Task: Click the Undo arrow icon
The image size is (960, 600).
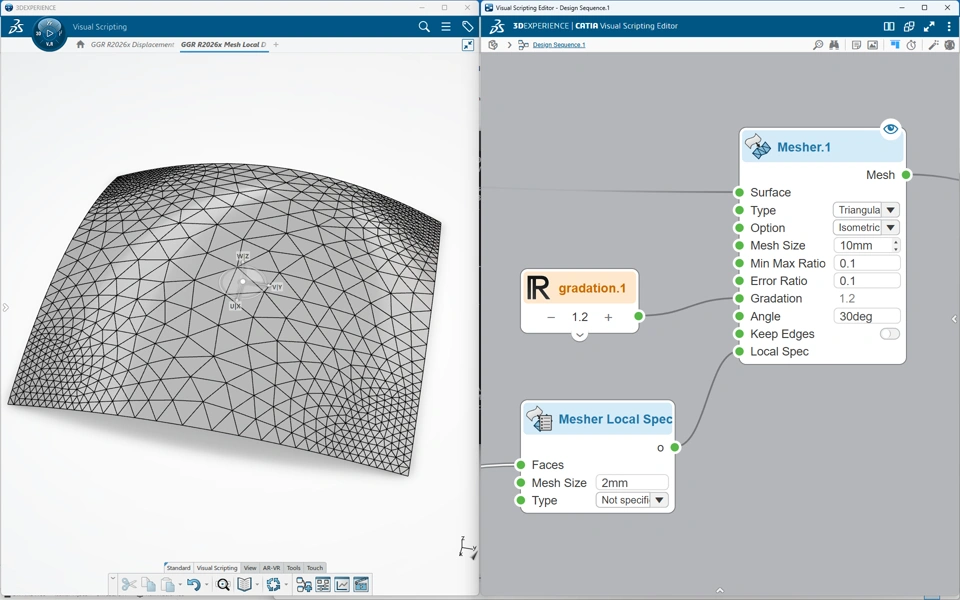Action: point(193,584)
